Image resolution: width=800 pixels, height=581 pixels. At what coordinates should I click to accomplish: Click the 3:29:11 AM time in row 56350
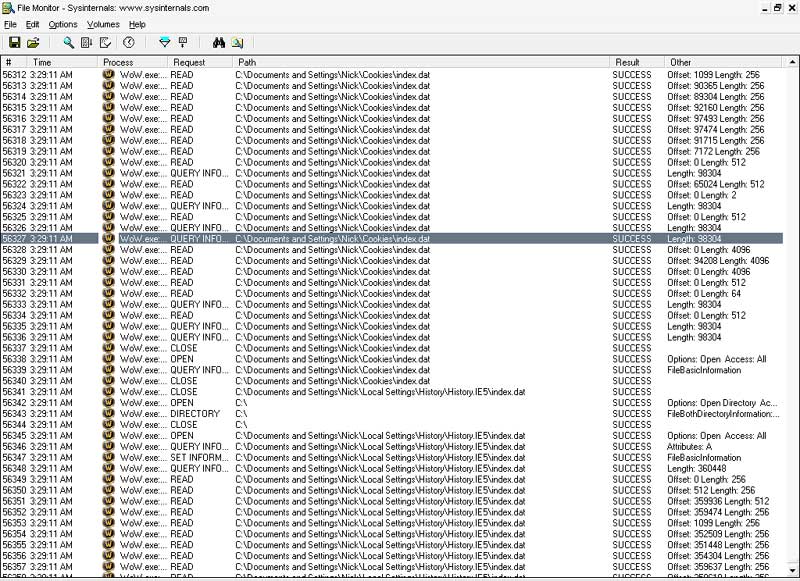[x=51, y=490]
